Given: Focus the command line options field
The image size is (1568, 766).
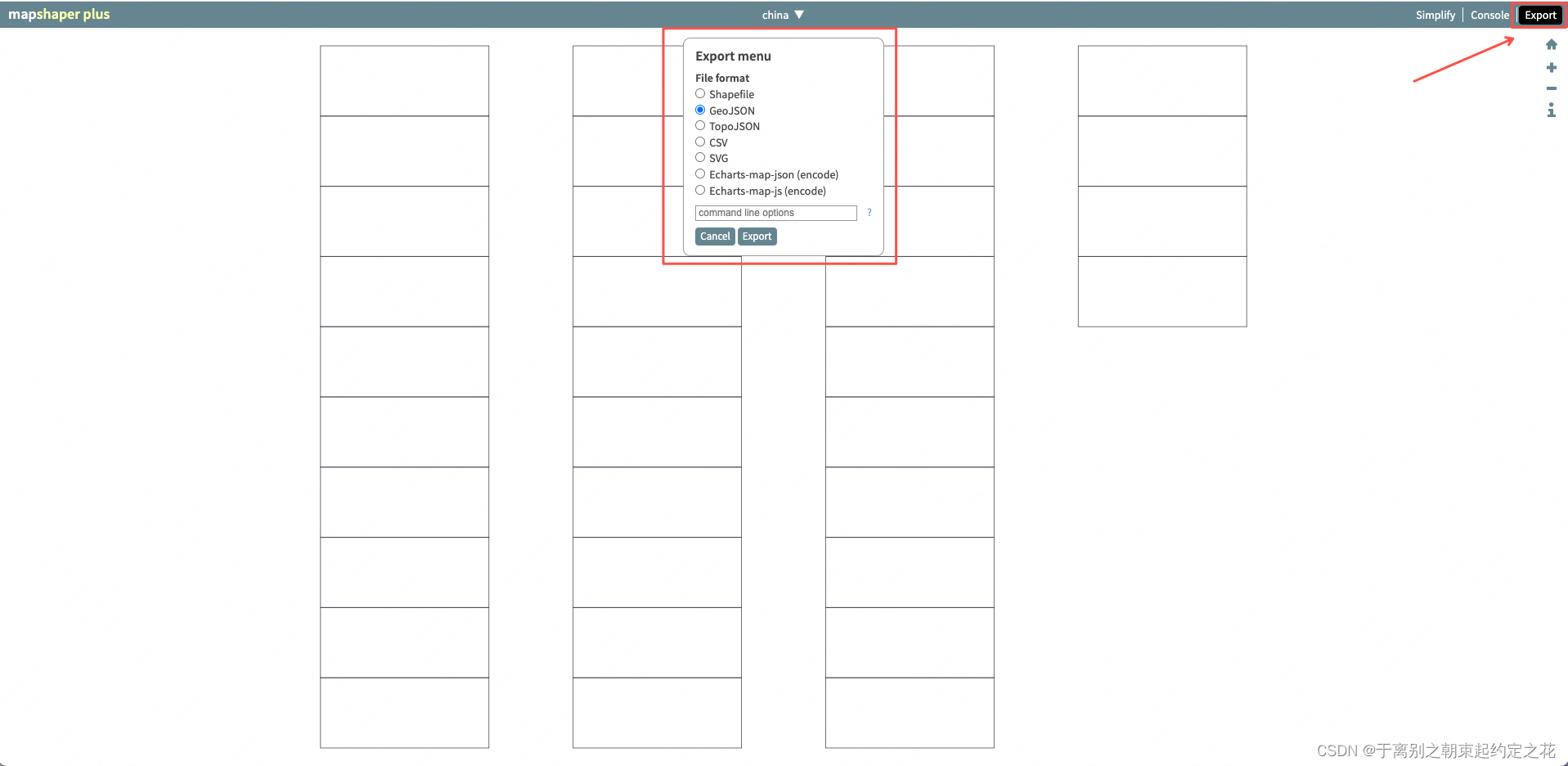Looking at the screenshot, I should [775, 213].
